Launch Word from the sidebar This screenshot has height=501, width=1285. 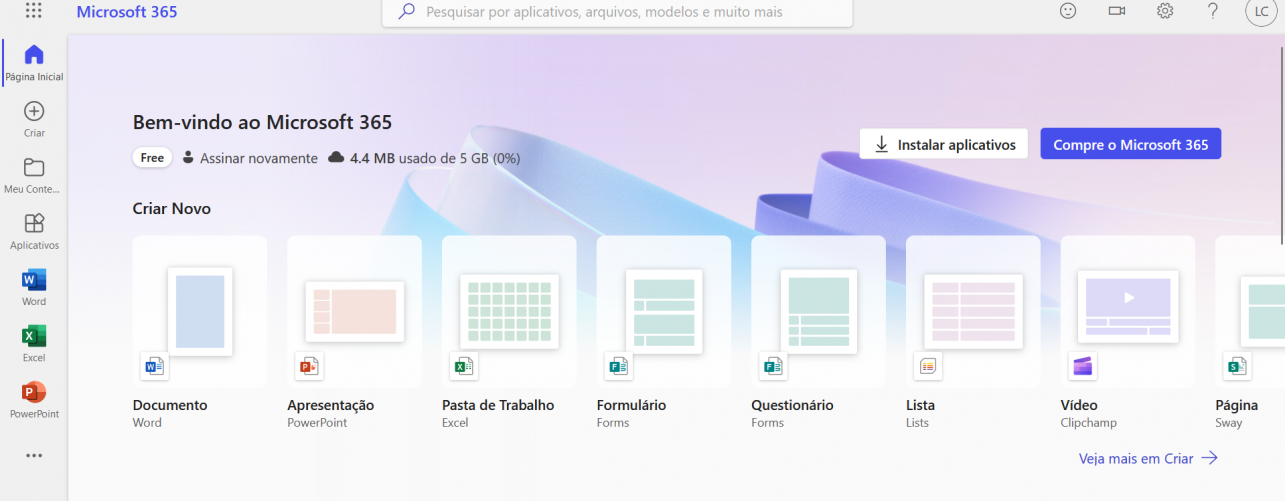coord(34,287)
